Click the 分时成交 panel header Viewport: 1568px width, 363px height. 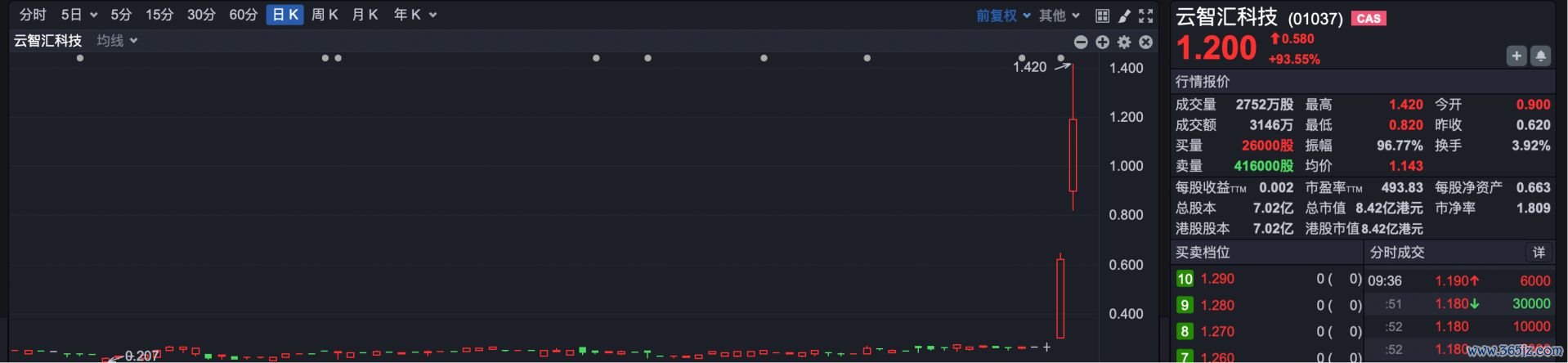1397,253
